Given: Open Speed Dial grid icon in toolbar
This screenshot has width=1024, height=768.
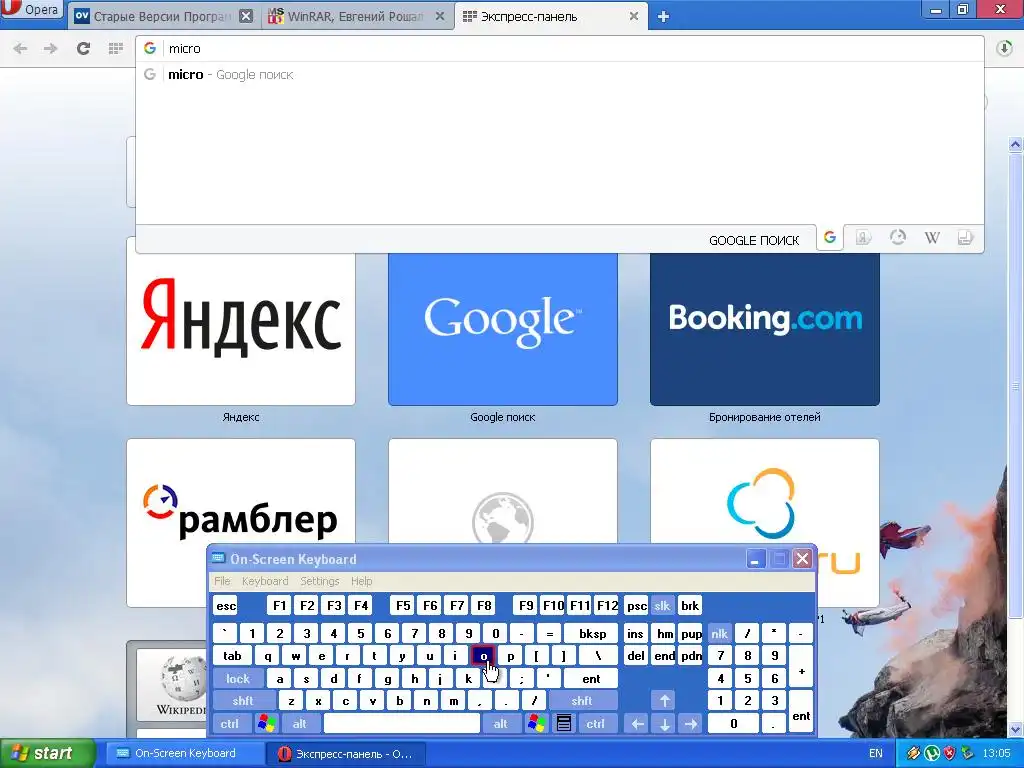Looking at the screenshot, I should 116,48.
